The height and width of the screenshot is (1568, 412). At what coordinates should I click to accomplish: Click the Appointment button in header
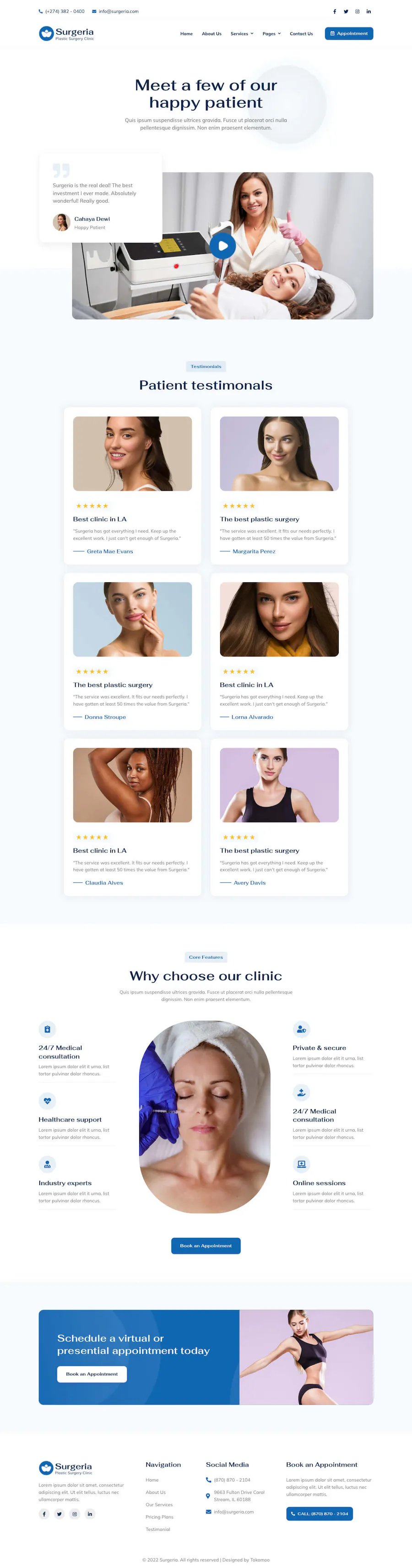coord(349,33)
